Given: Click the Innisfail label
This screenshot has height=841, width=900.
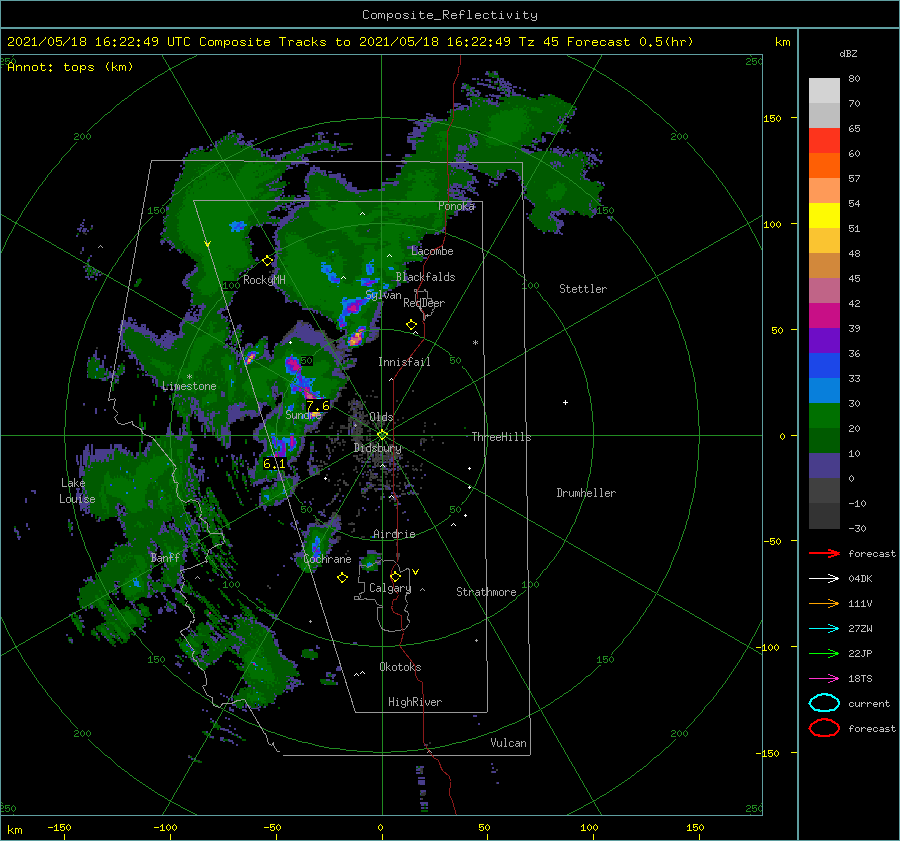Looking at the screenshot, I should (x=404, y=362).
